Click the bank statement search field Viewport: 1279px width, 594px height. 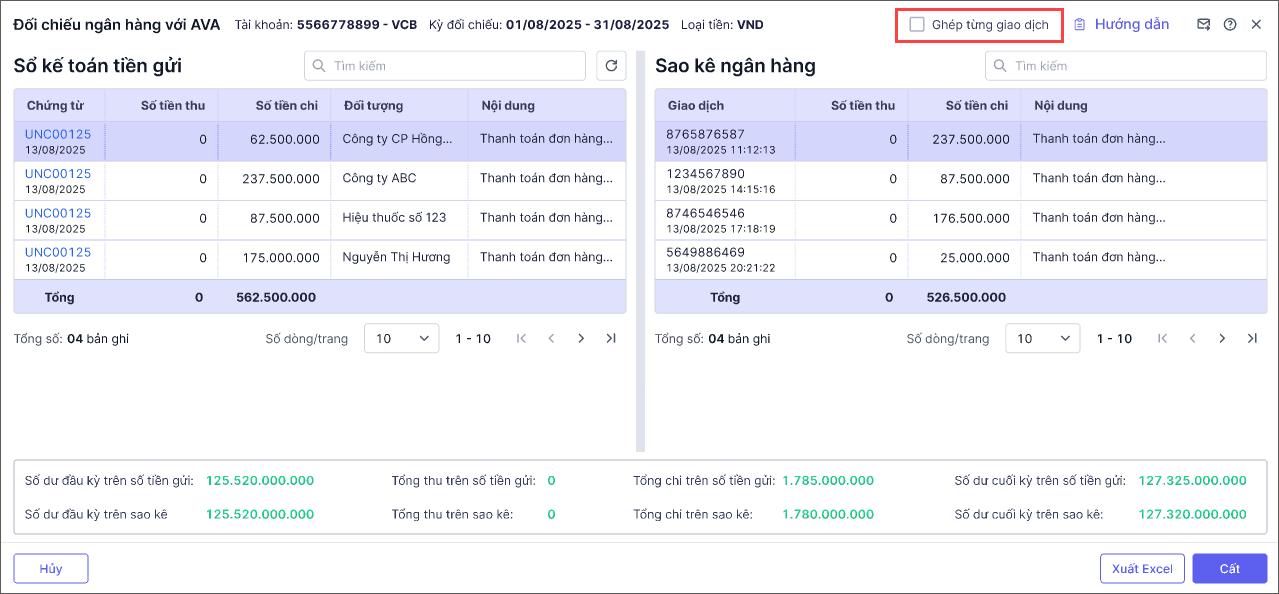[1126, 66]
